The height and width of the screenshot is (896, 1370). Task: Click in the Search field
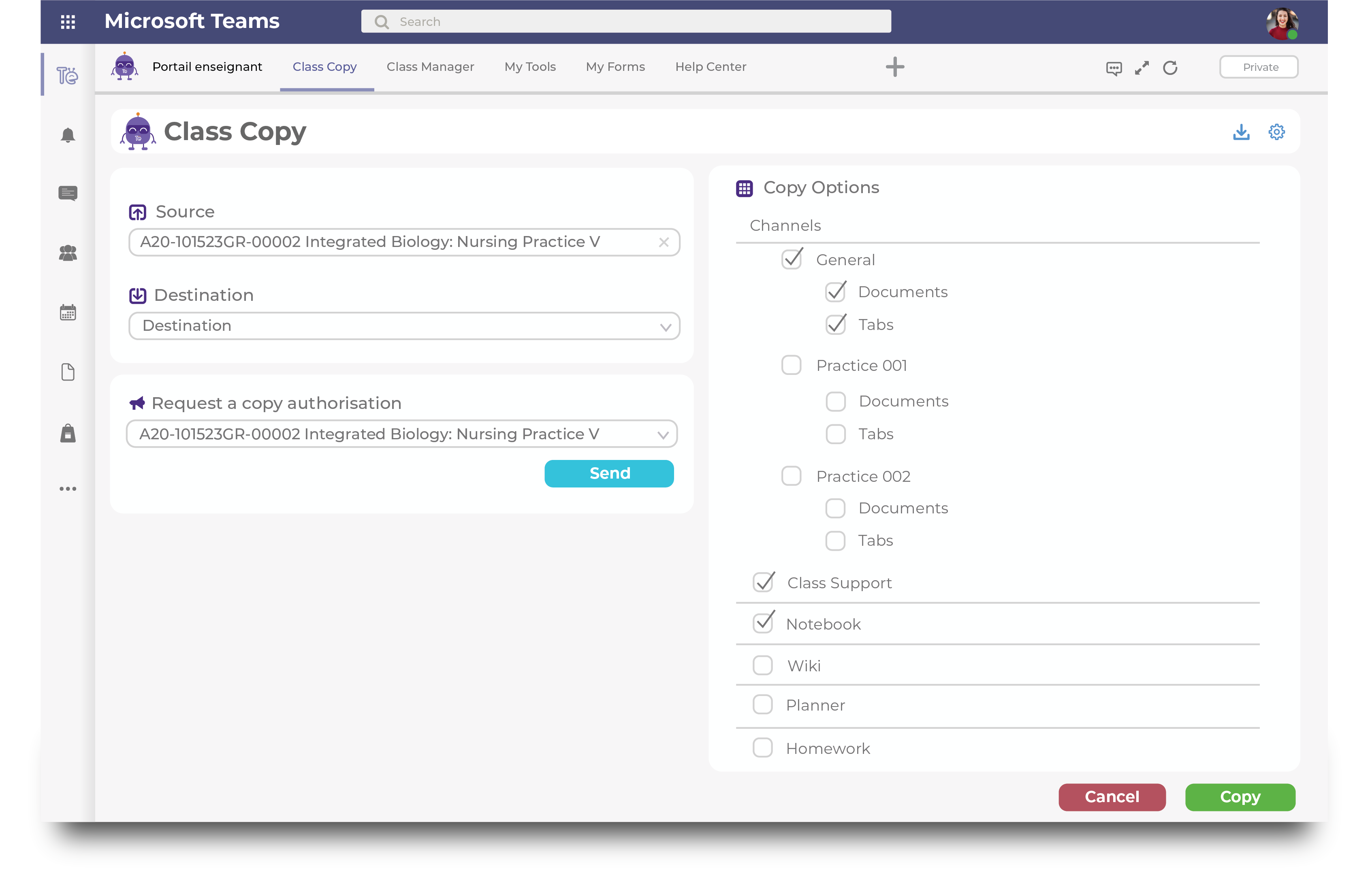[x=626, y=22]
